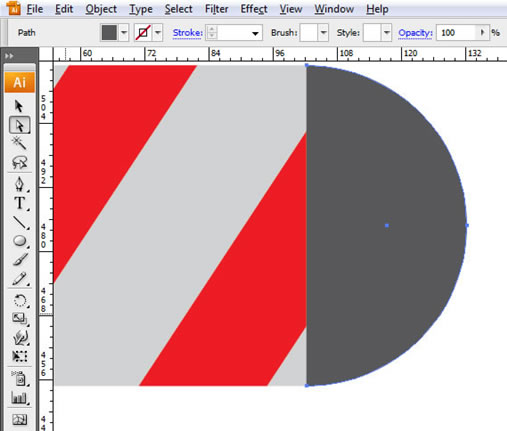This screenshot has height=431, width=507.
Task: Select the Ellipse tool
Action: 19,241
